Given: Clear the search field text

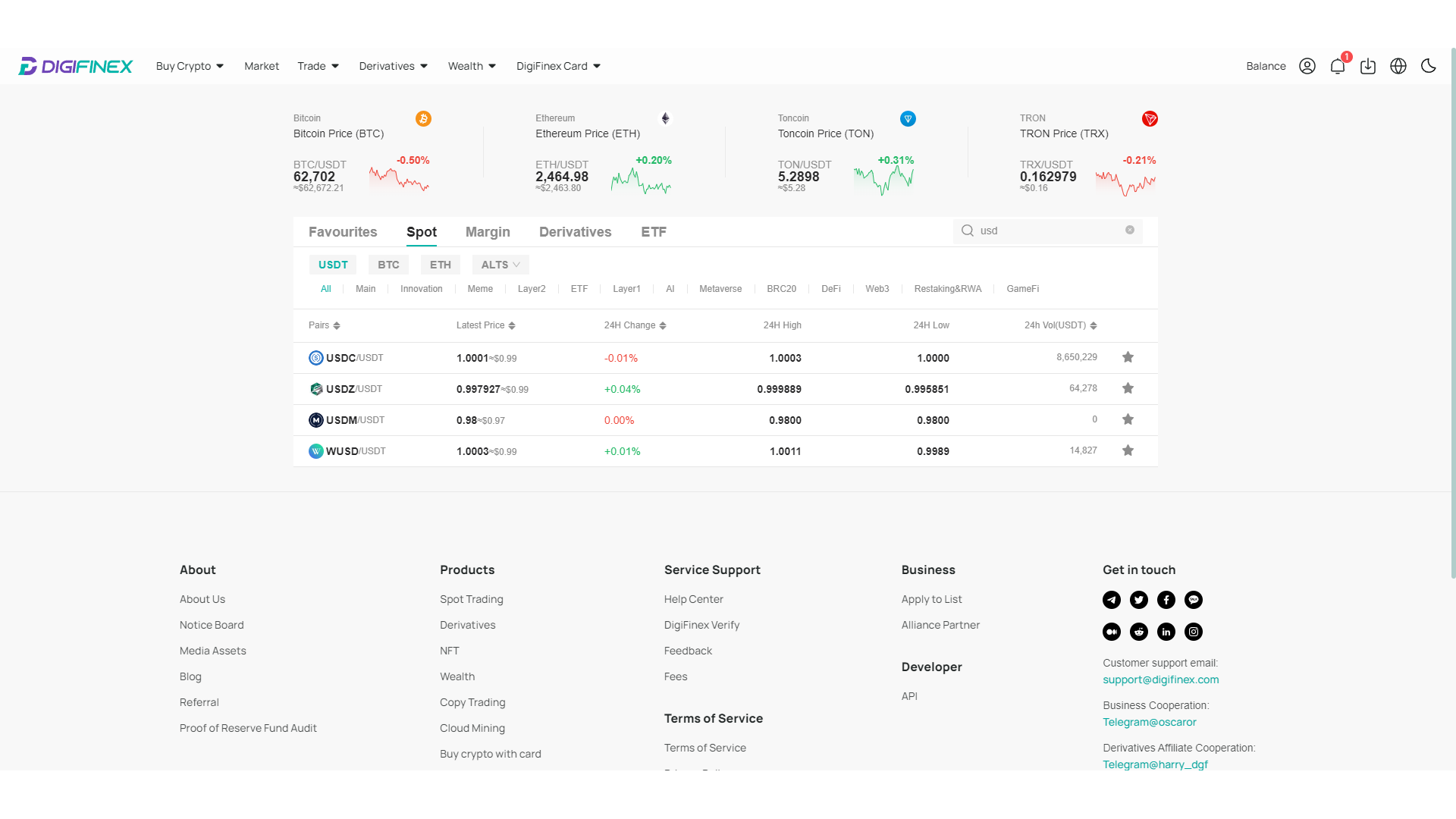Looking at the screenshot, I should click(1130, 230).
